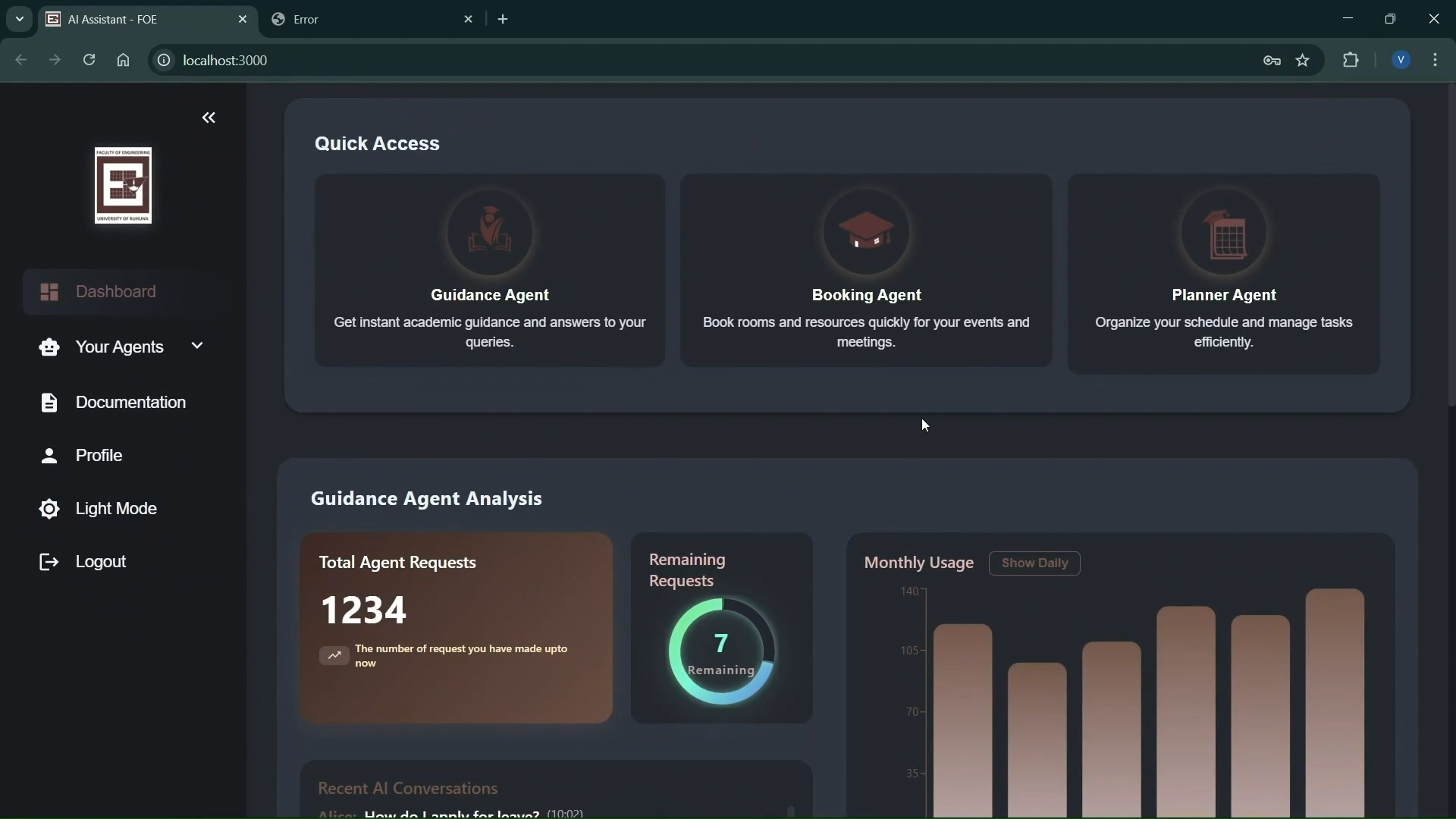The image size is (1456, 819).
Task: Click the Dashboard grid icon
Action: click(x=49, y=292)
